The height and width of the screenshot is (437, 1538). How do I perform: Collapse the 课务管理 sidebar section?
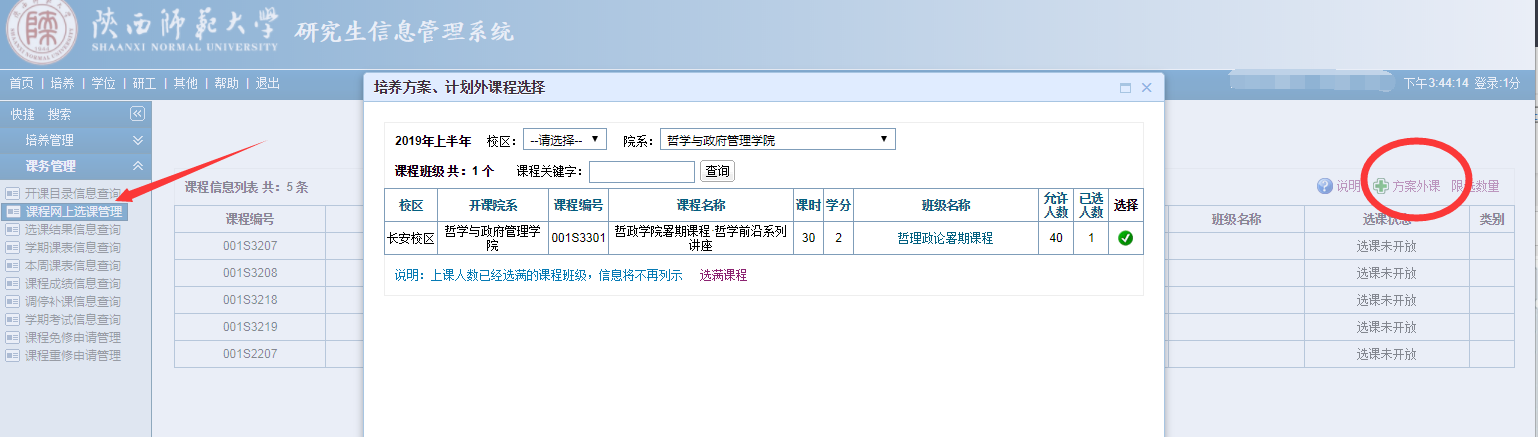tap(138, 166)
